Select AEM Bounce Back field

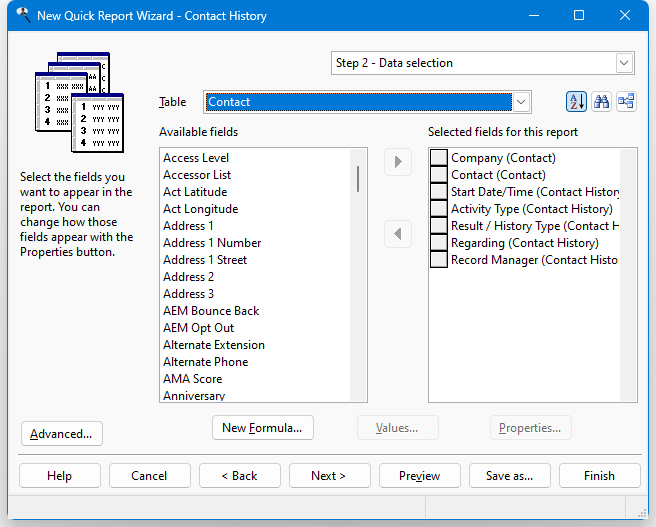pos(256,311)
